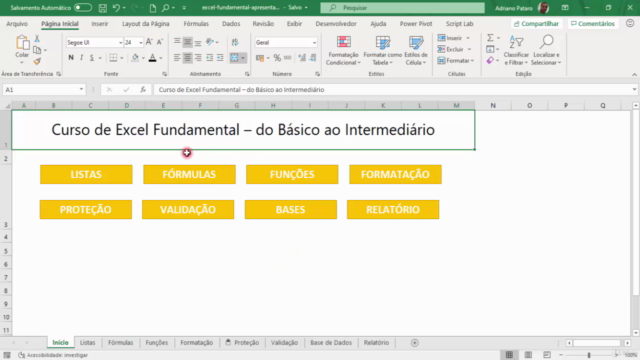Click the Pesquisar search box
Viewport: 640px width, 360px height.
click(x=402, y=8)
